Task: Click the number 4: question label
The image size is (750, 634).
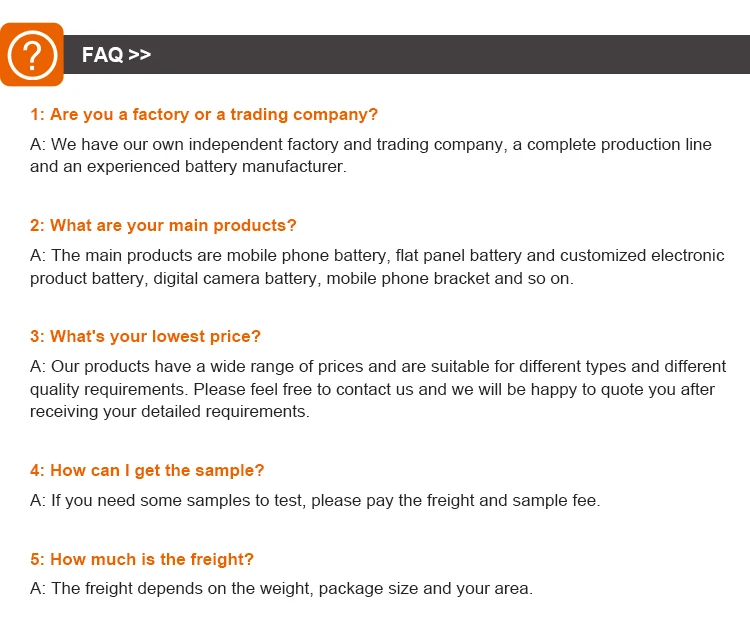Action: [x=37, y=470]
